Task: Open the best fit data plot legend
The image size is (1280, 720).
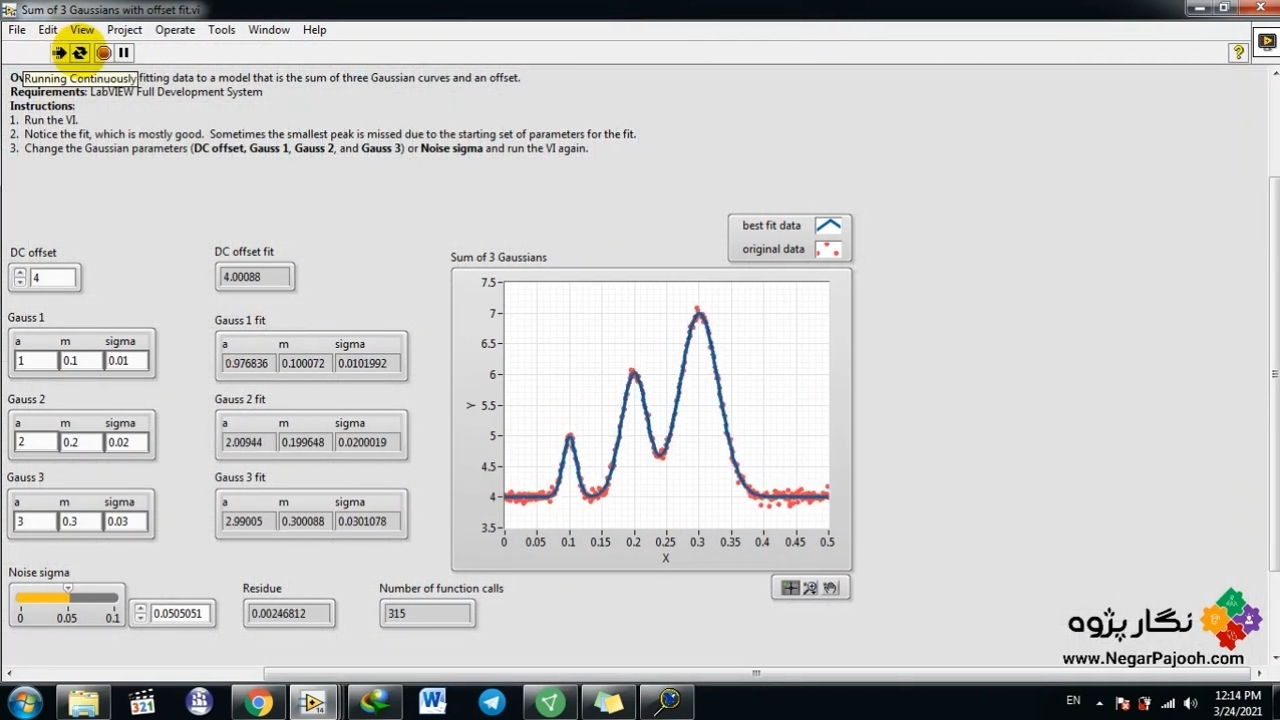Action: 828,226
